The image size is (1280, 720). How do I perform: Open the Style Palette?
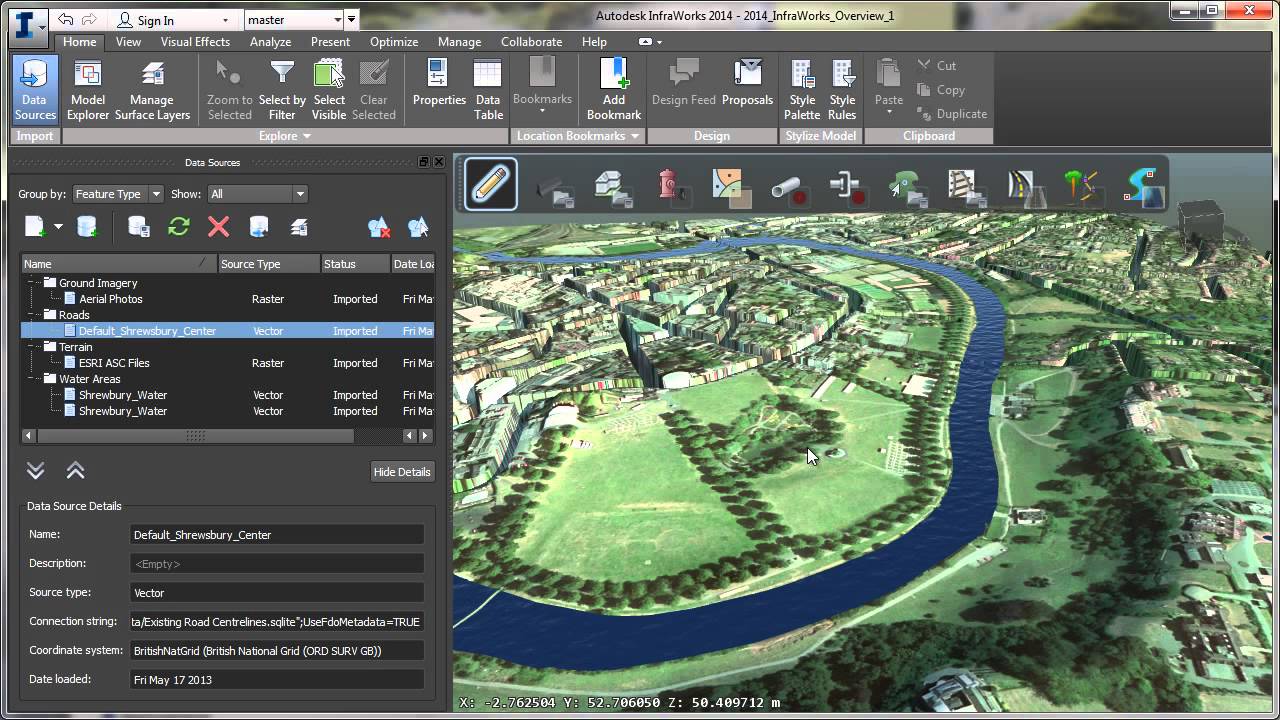(802, 90)
